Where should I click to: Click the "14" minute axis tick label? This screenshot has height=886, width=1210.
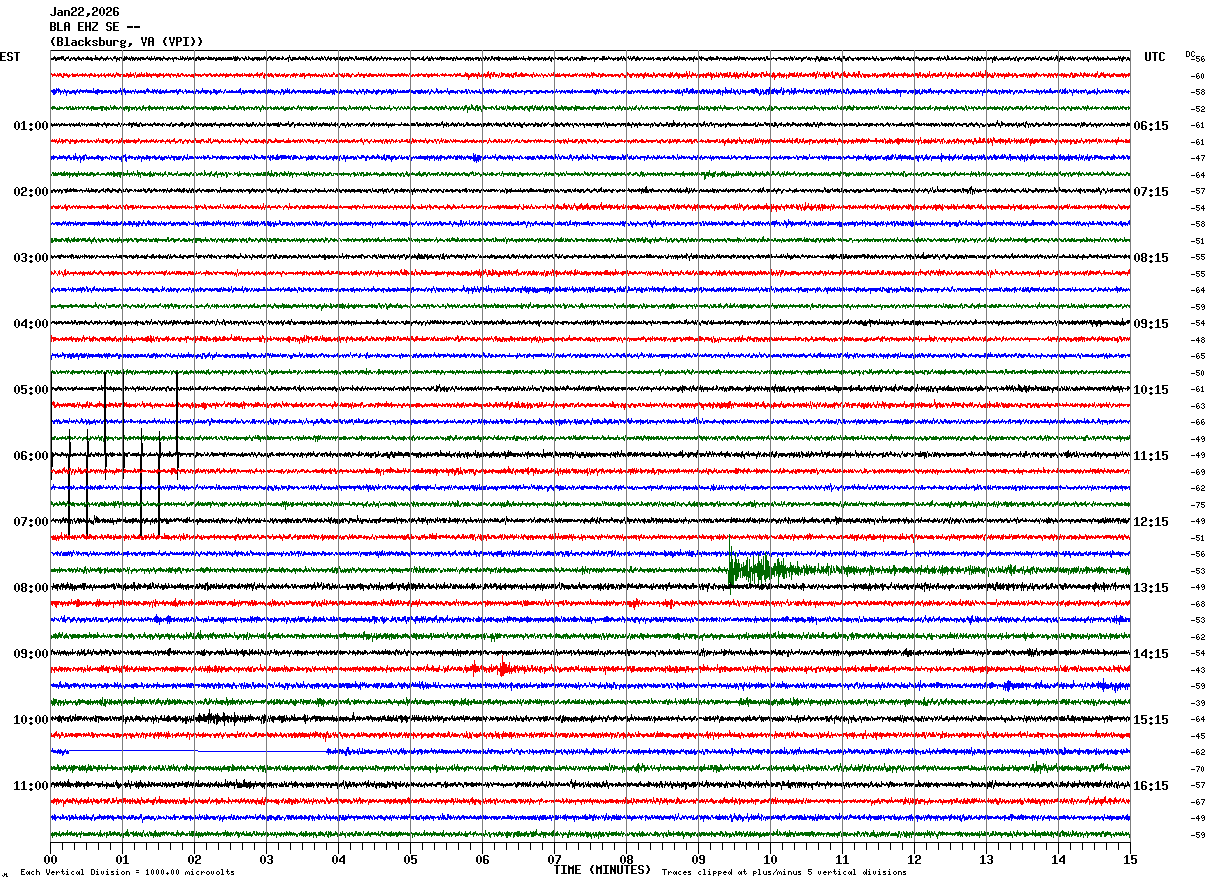1058,859
